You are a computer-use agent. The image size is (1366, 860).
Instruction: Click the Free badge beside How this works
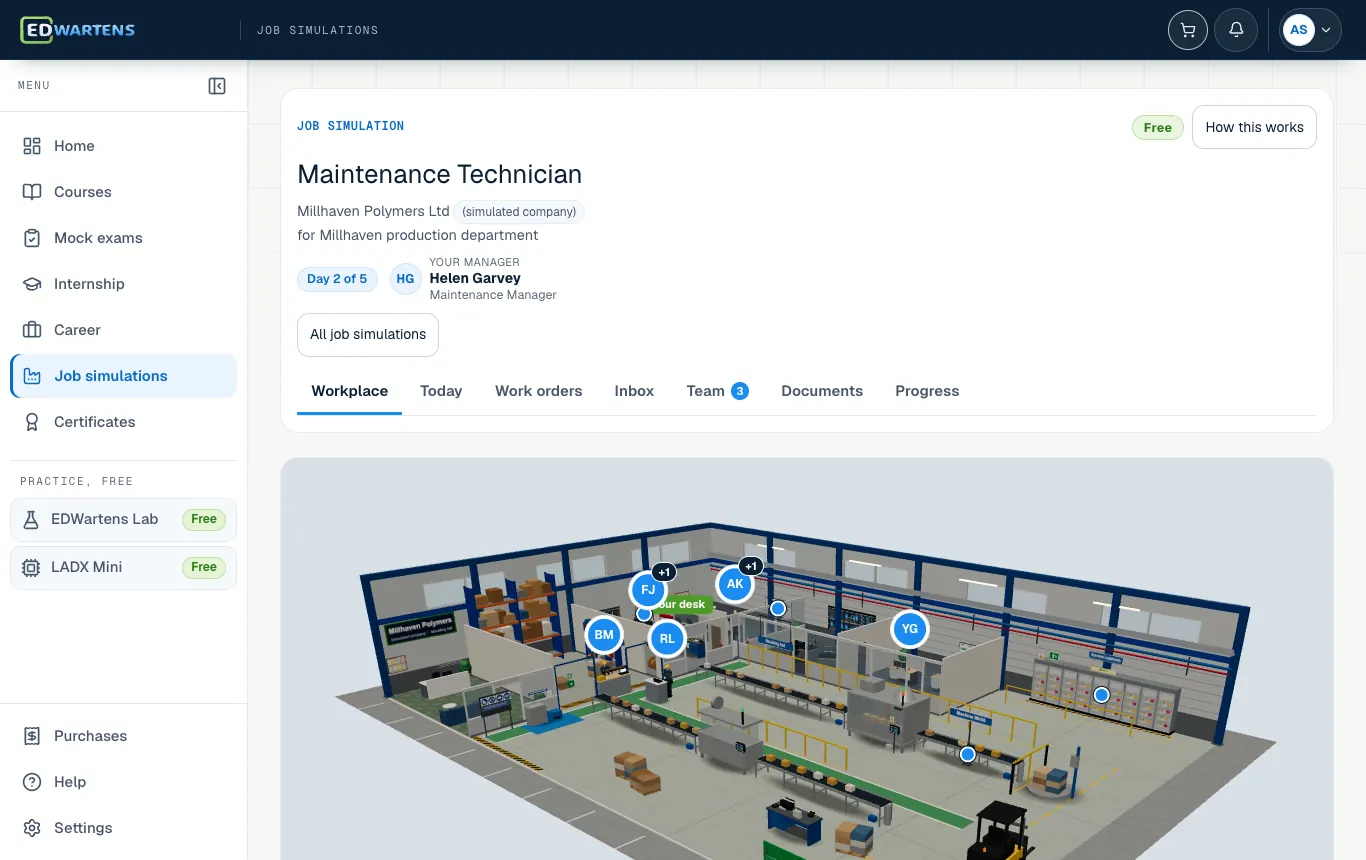click(x=1158, y=127)
